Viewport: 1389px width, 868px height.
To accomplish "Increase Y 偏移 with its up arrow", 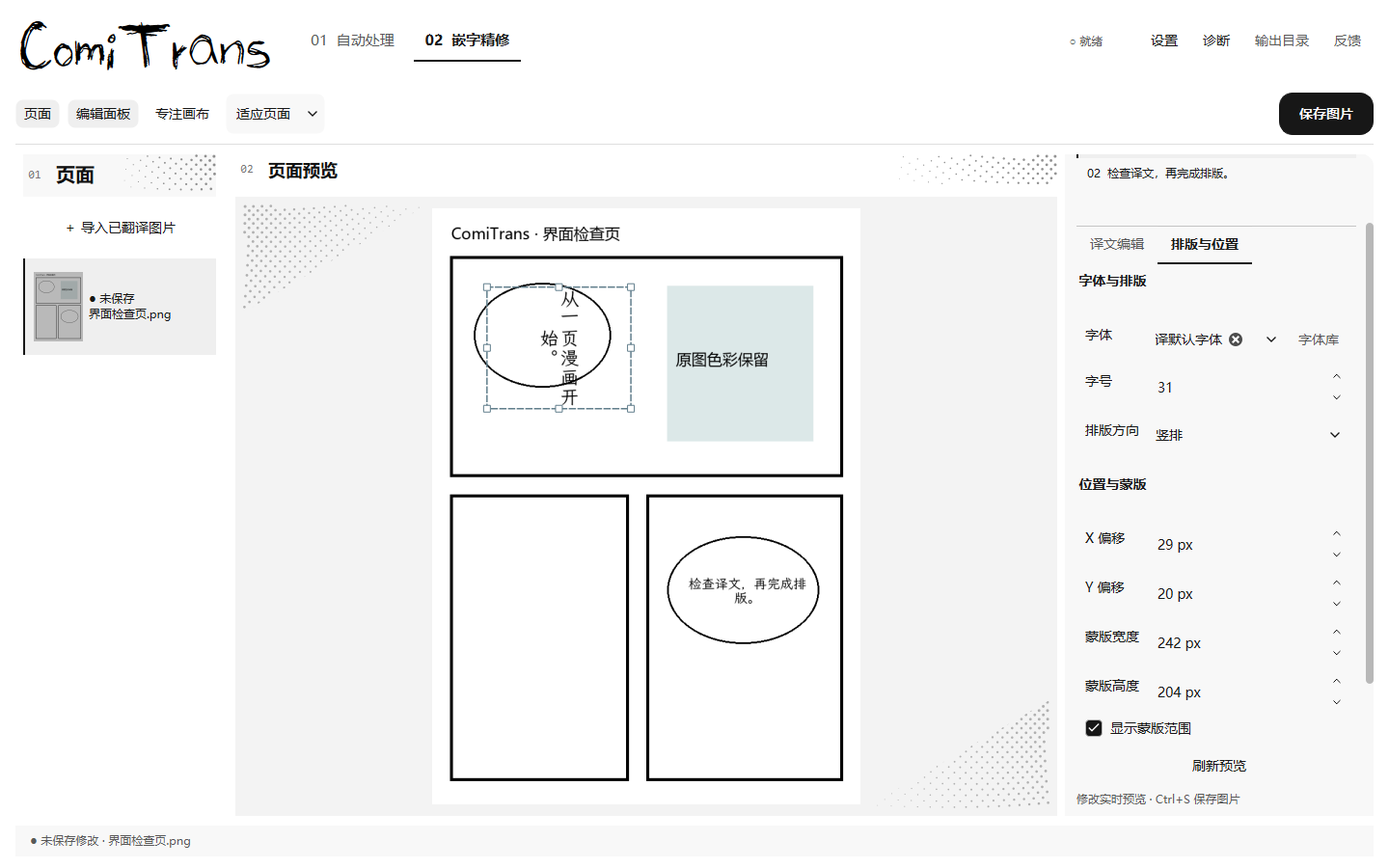I will click(1336, 583).
